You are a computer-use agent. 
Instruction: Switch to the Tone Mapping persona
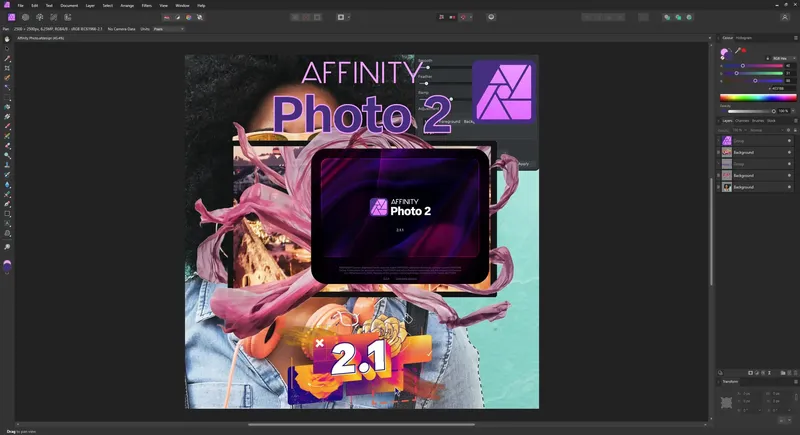coord(54,17)
